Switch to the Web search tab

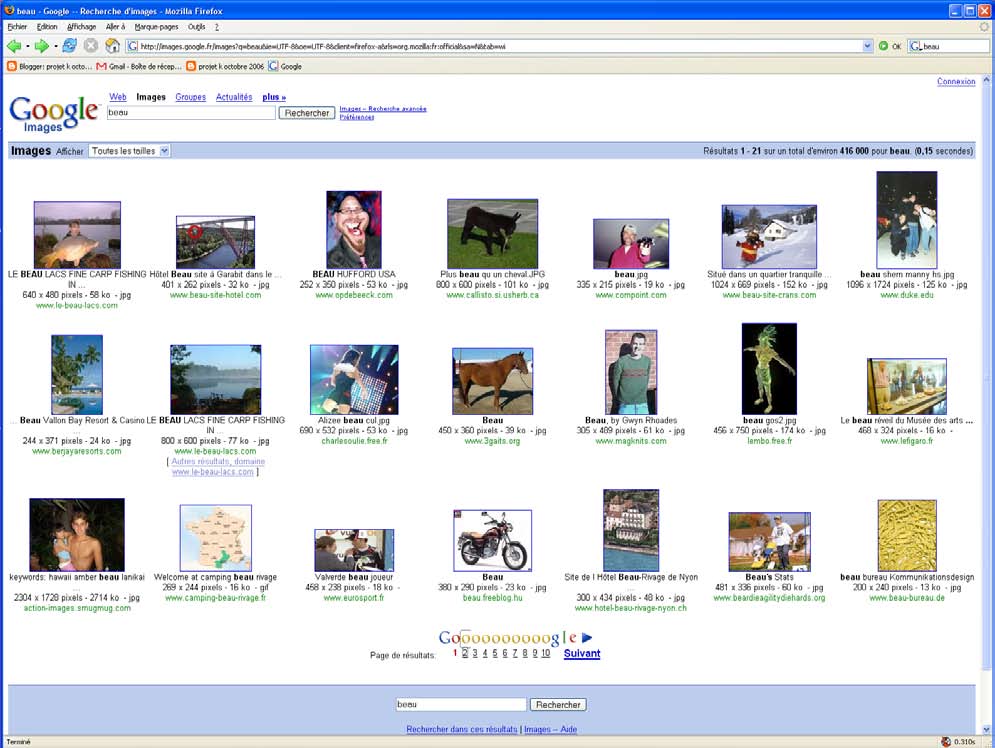[117, 97]
